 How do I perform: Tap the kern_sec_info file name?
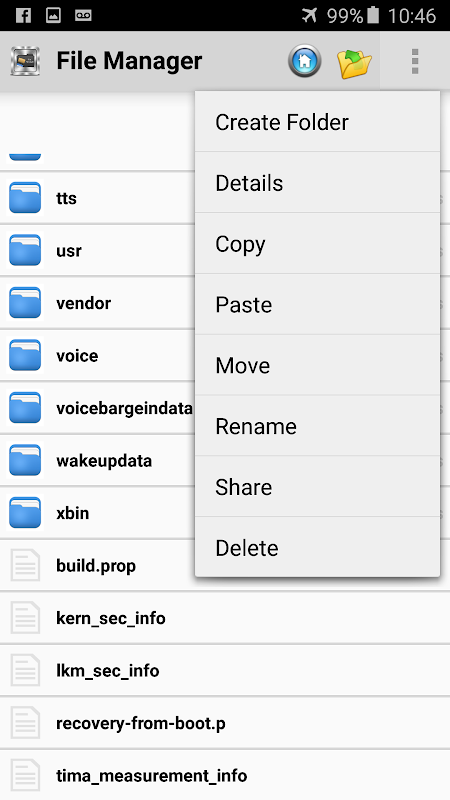111,619
